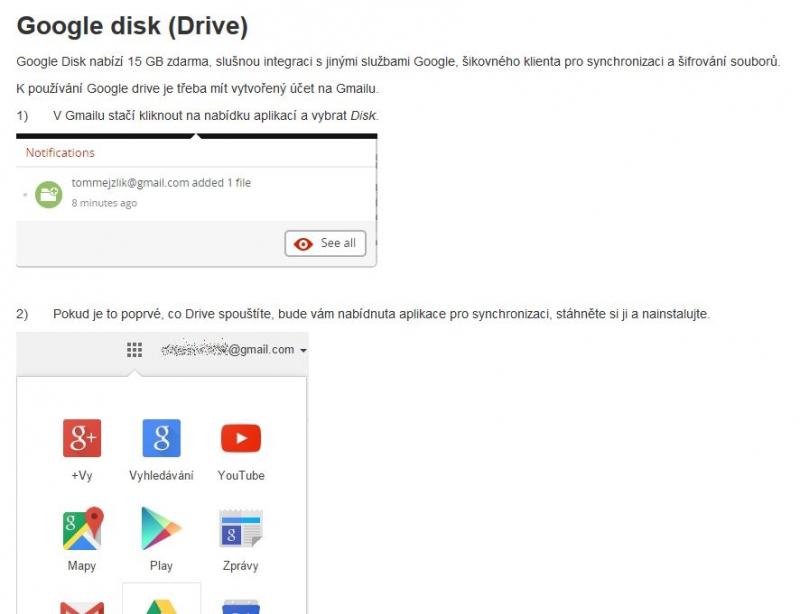Click the 'Google disk (Drive)' page heading
Image resolution: width=800 pixels, height=614 pixels.
(133, 26)
